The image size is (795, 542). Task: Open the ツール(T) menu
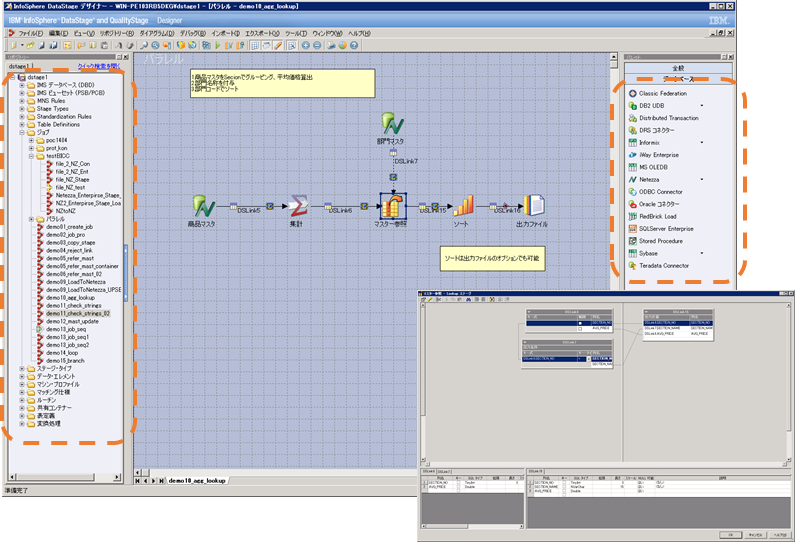296,33
